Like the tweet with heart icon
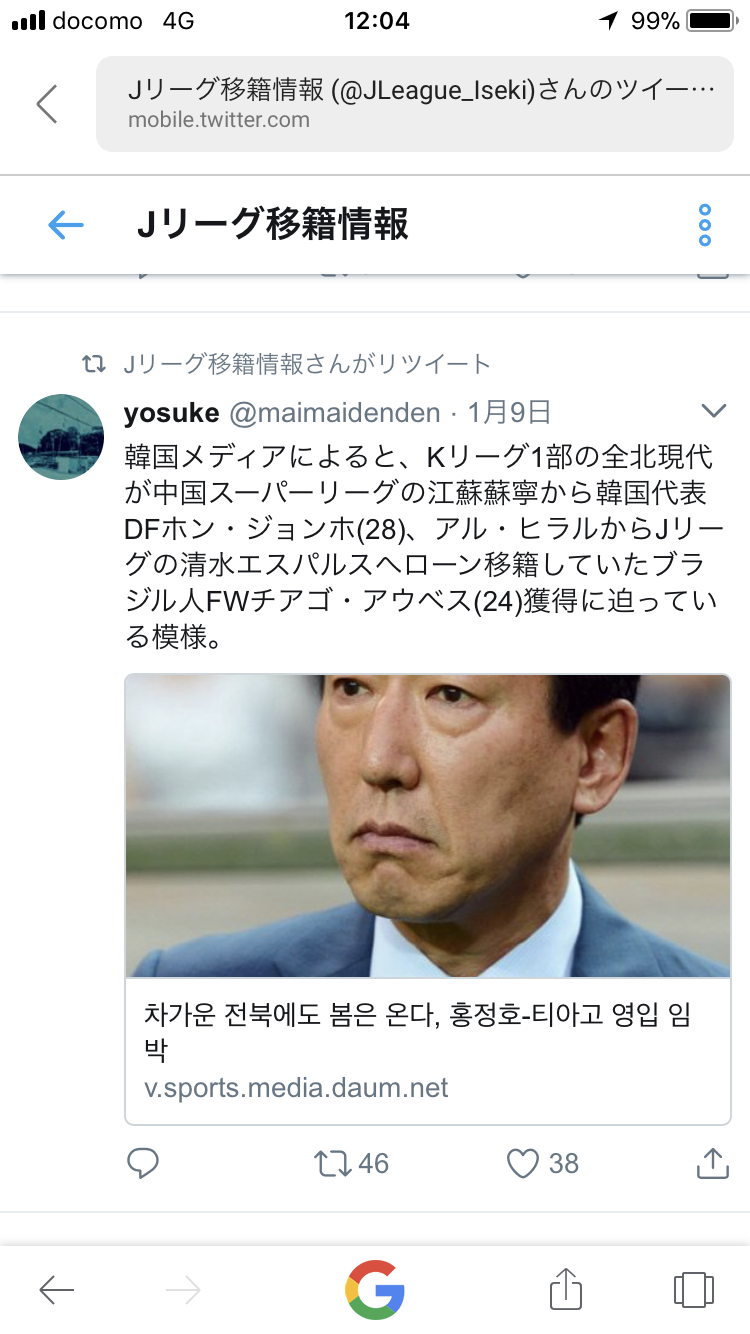The width and height of the screenshot is (750, 1334). click(523, 1163)
